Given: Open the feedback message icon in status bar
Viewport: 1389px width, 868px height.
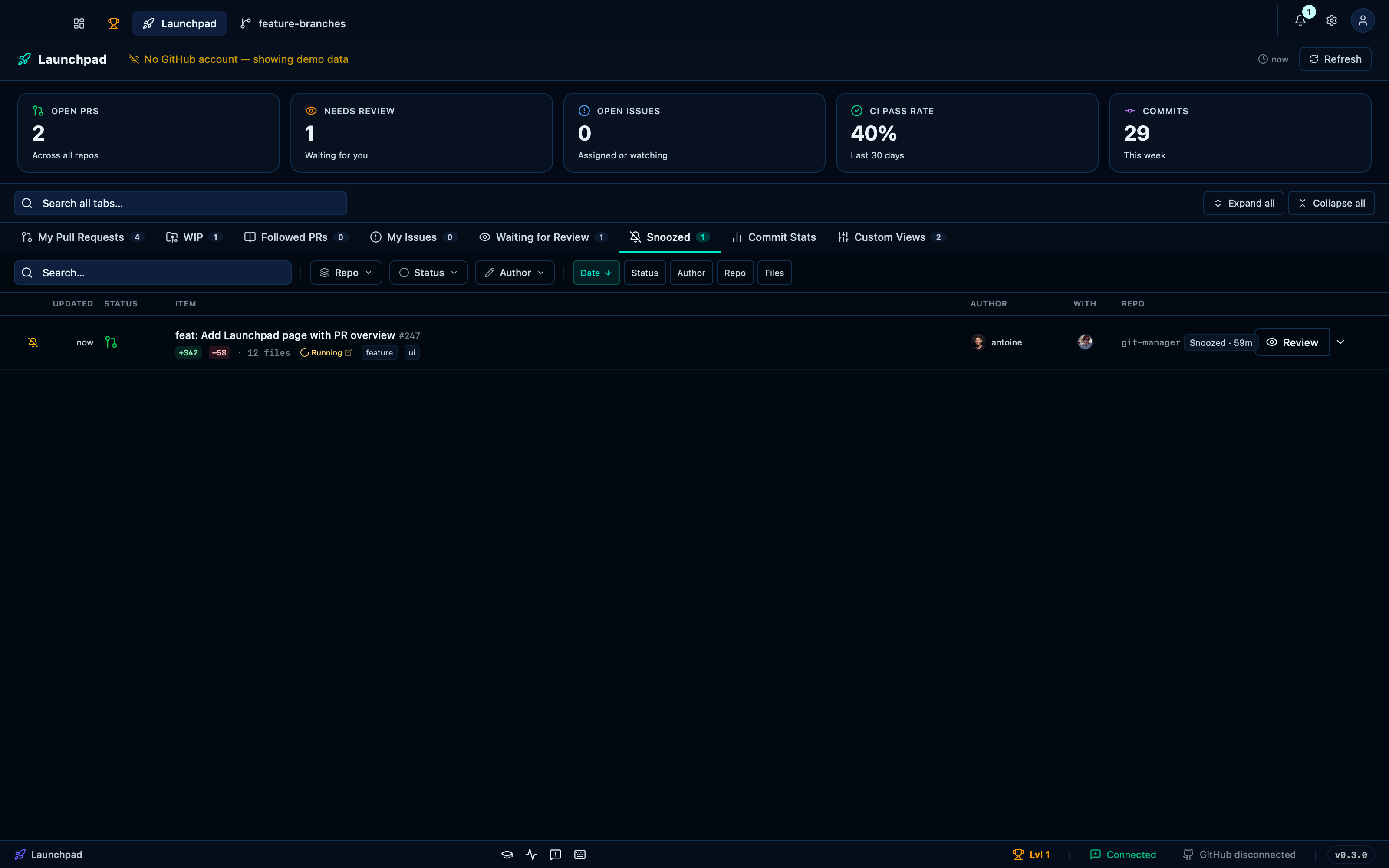Looking at the screenshot, I should (x=555, y=854).
